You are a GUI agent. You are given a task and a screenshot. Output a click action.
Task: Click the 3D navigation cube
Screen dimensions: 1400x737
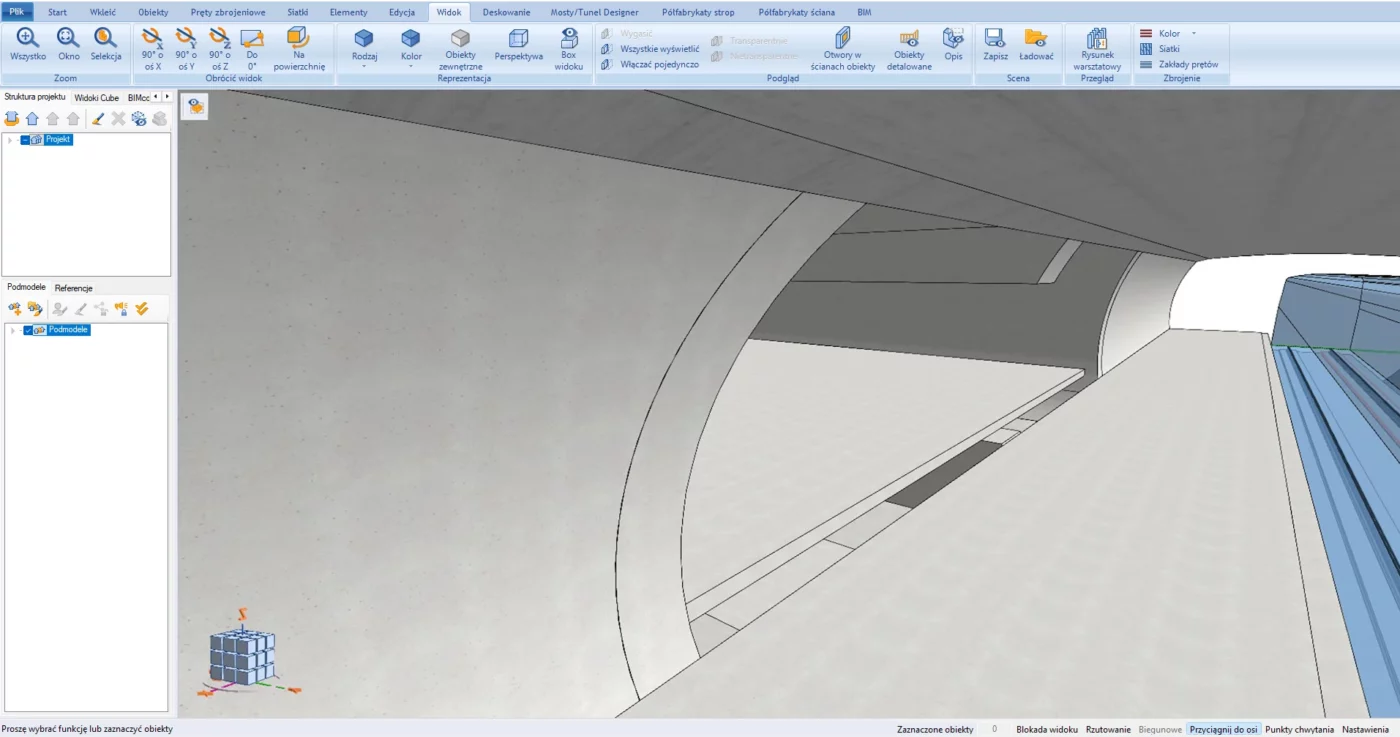coord(242,656)
